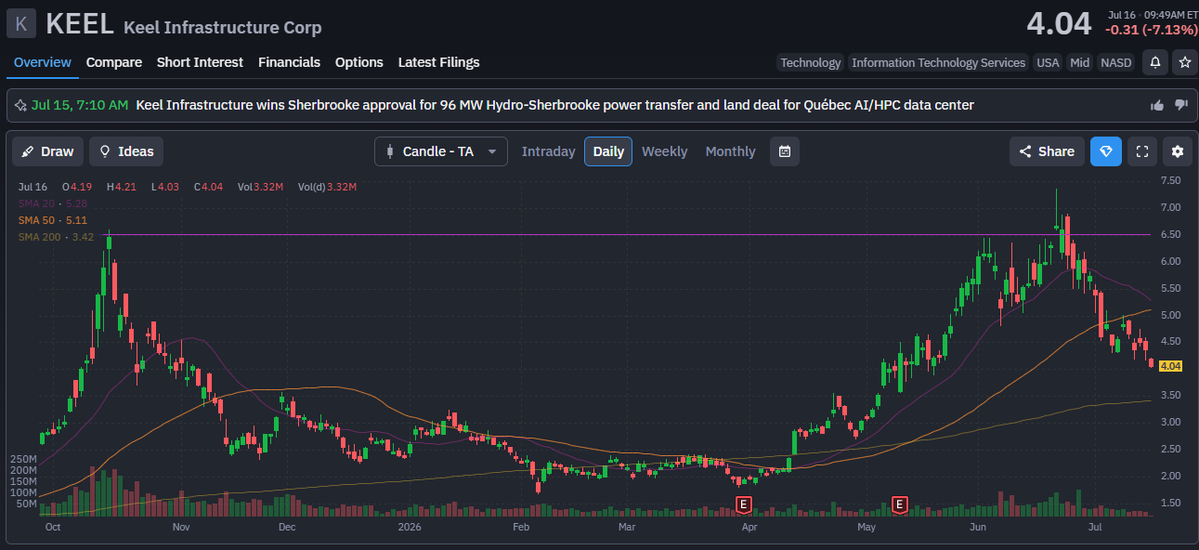Click the April earnings E marker
This screenshot has height=550, width=1199.
[742, 504]
